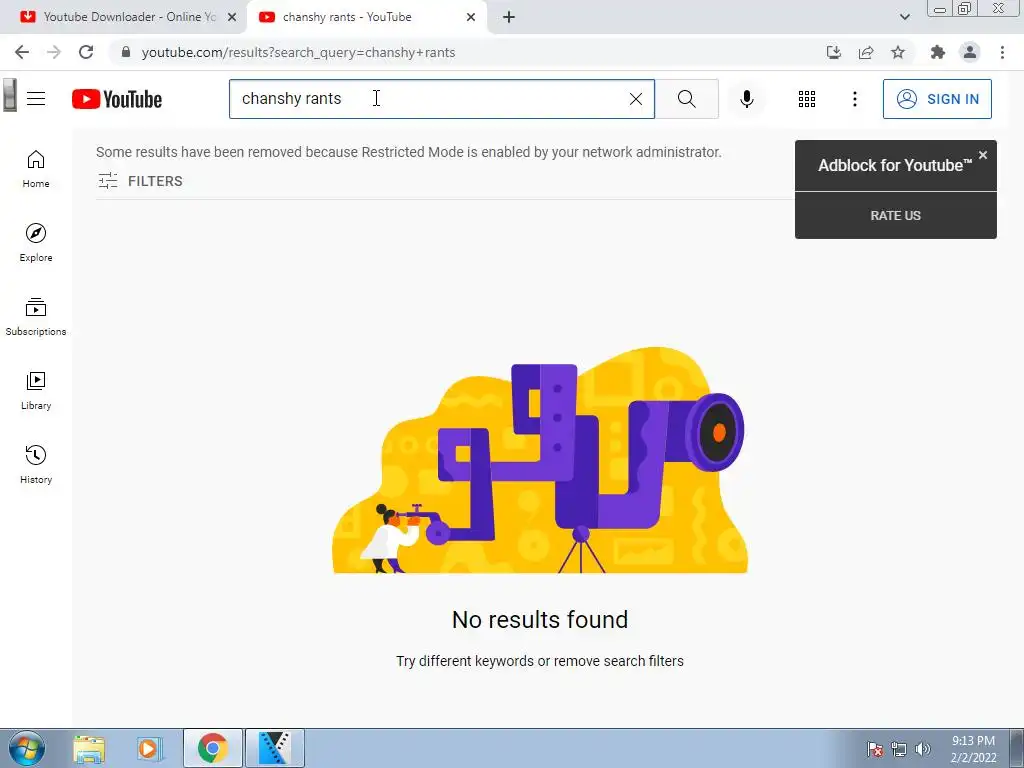Open a new browser tab
The width and height of the screenshot is (1024, 768).
pyautogui.click(x=509, y=17)
